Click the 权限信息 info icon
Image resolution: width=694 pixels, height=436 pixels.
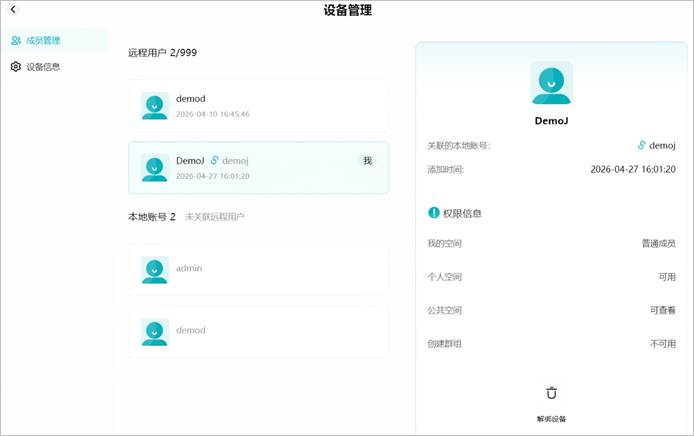click(x=434, y=213)
